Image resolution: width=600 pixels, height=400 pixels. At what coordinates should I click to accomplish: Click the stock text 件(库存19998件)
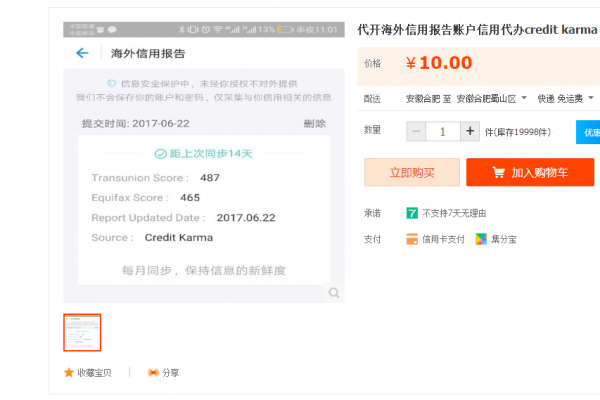point(518,132)
